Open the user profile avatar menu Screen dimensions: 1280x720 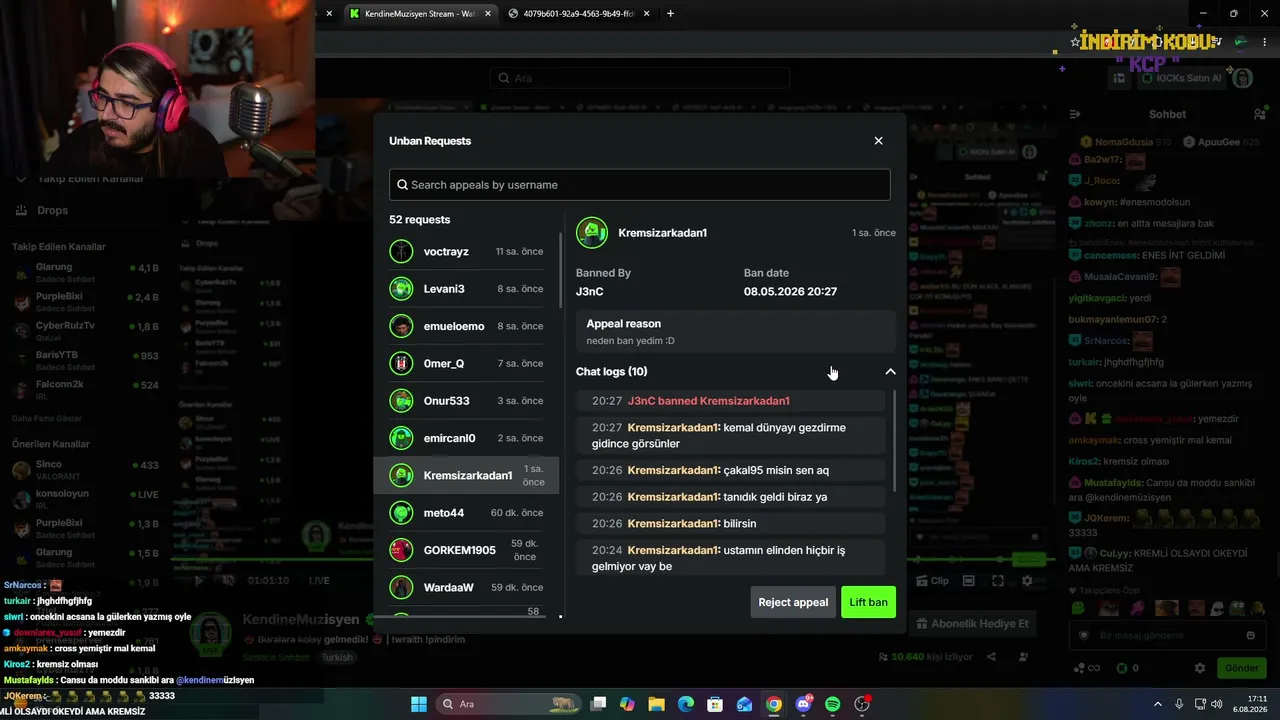[1242, 78]
